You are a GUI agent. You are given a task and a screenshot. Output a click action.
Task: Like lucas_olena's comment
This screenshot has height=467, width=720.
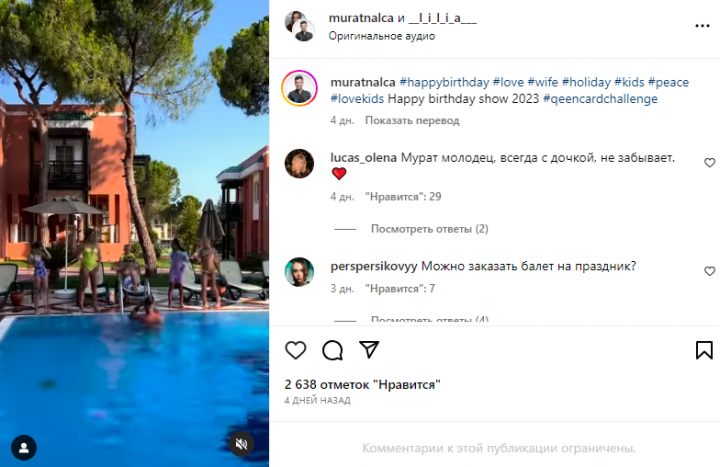click(x=709, y=163)
